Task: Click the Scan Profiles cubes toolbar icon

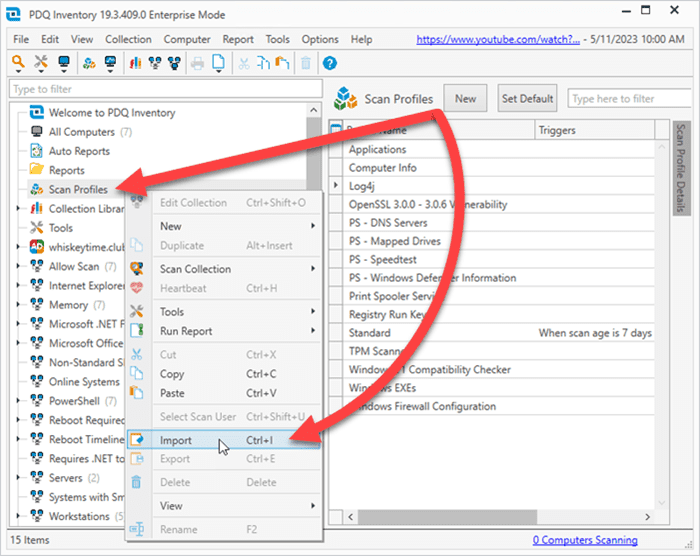Action: pos(89,63)
